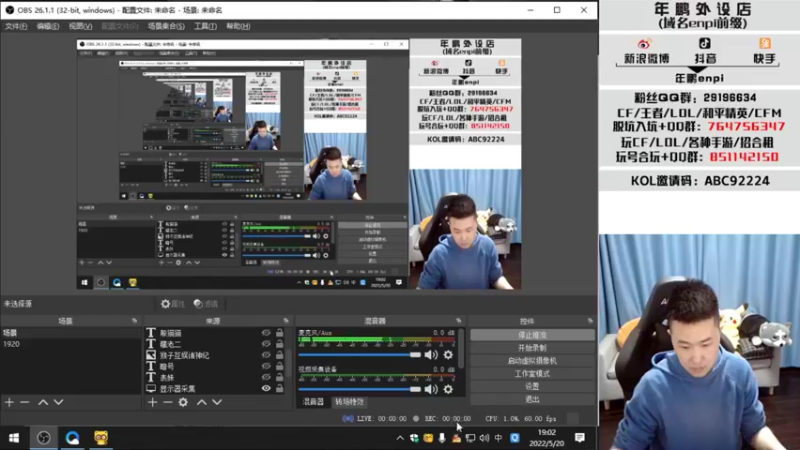Viewport: 800px width, 450px height.
Task: Add a new source with the plus icon
Action: point(153,402)
